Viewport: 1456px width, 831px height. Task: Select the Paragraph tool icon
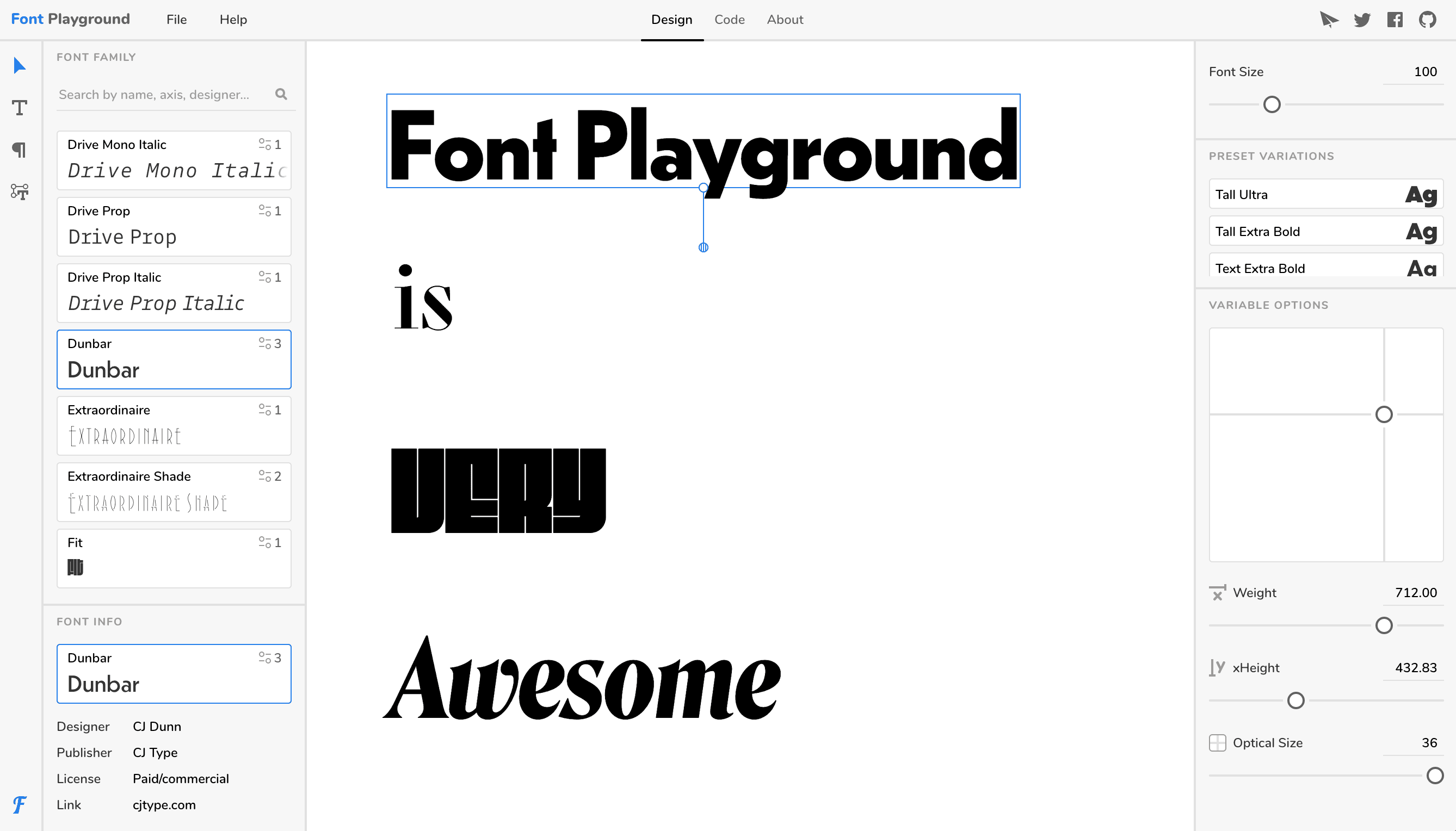(x=20, y=150)
